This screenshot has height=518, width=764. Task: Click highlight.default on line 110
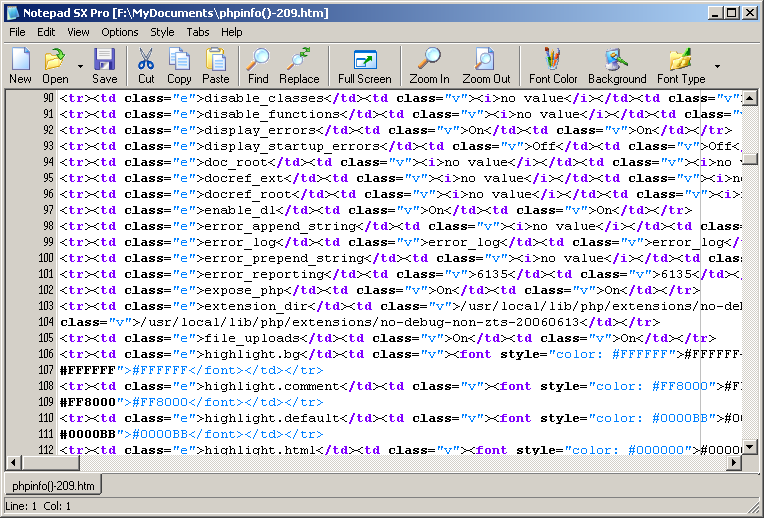coord(272,419)
